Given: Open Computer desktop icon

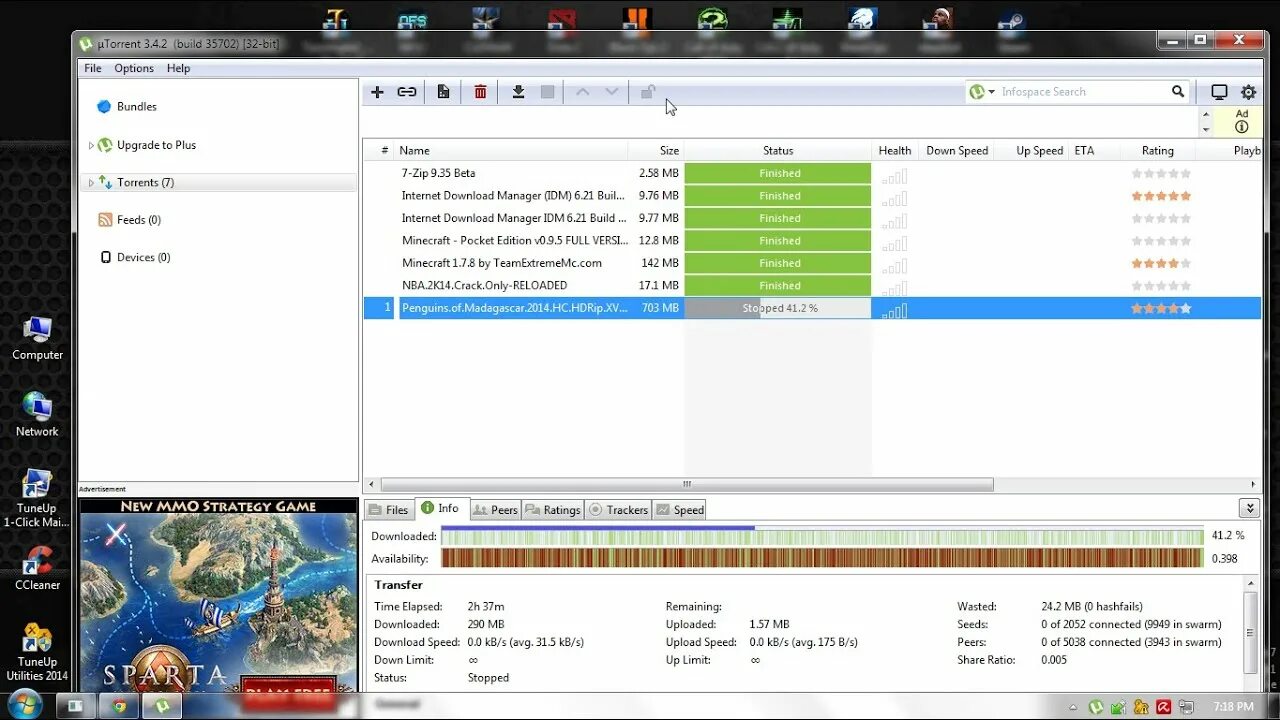Looking at the screenshot, I should (x=37, y=339).
